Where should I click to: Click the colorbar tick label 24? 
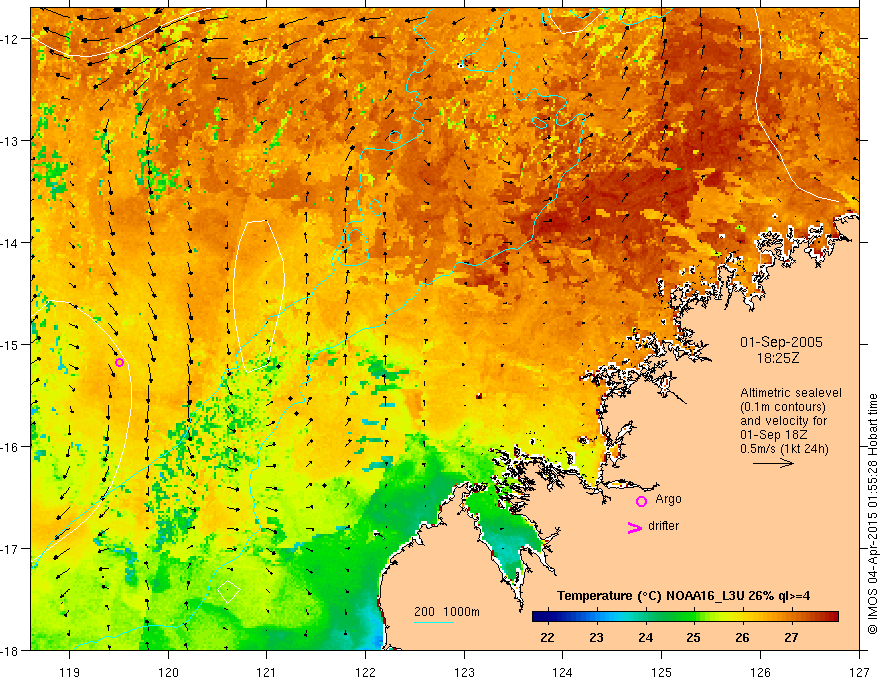tap(645, 638)
